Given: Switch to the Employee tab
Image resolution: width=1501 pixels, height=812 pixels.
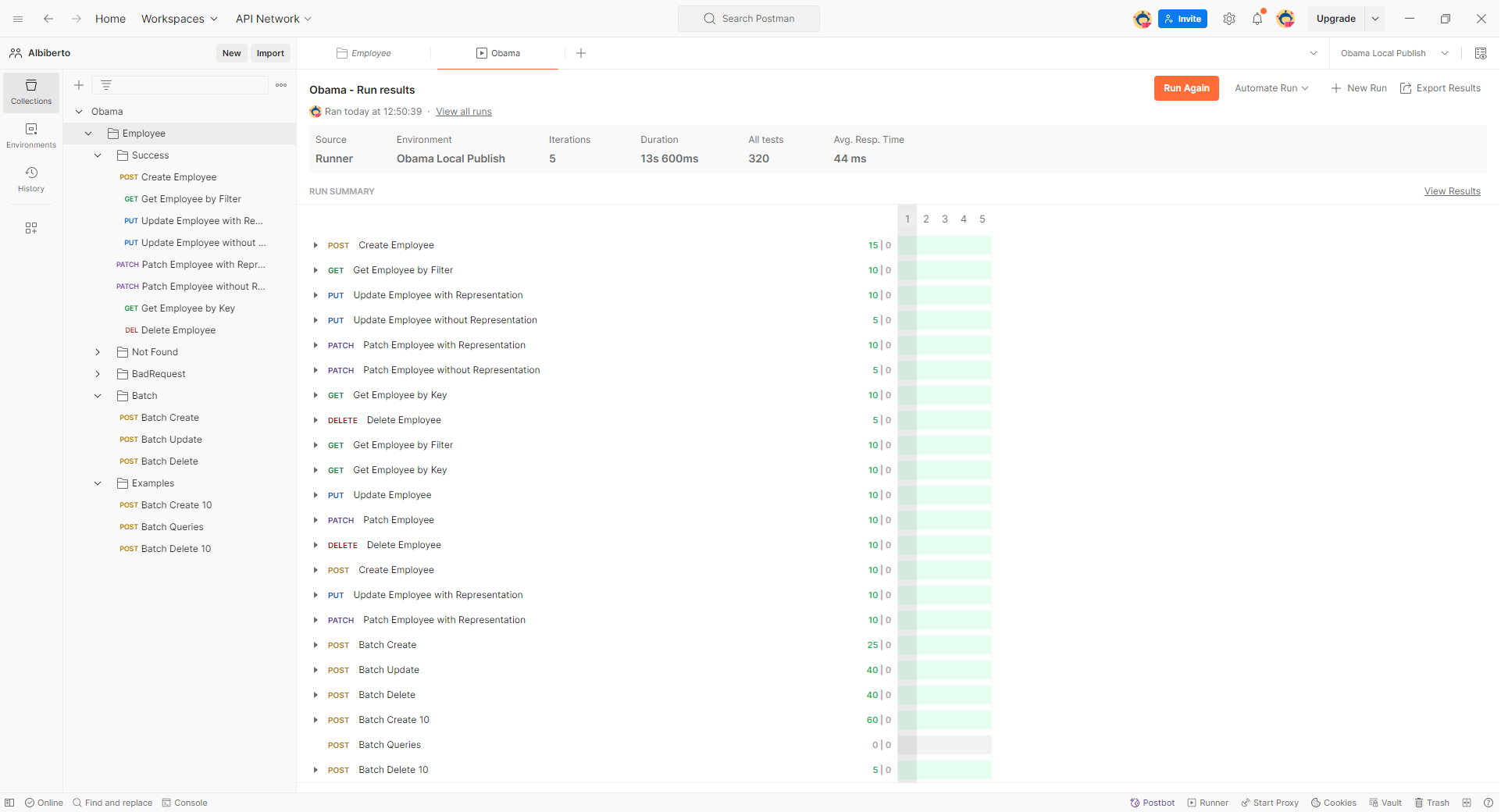Looking at the screenshot, I should pos(364,53).
